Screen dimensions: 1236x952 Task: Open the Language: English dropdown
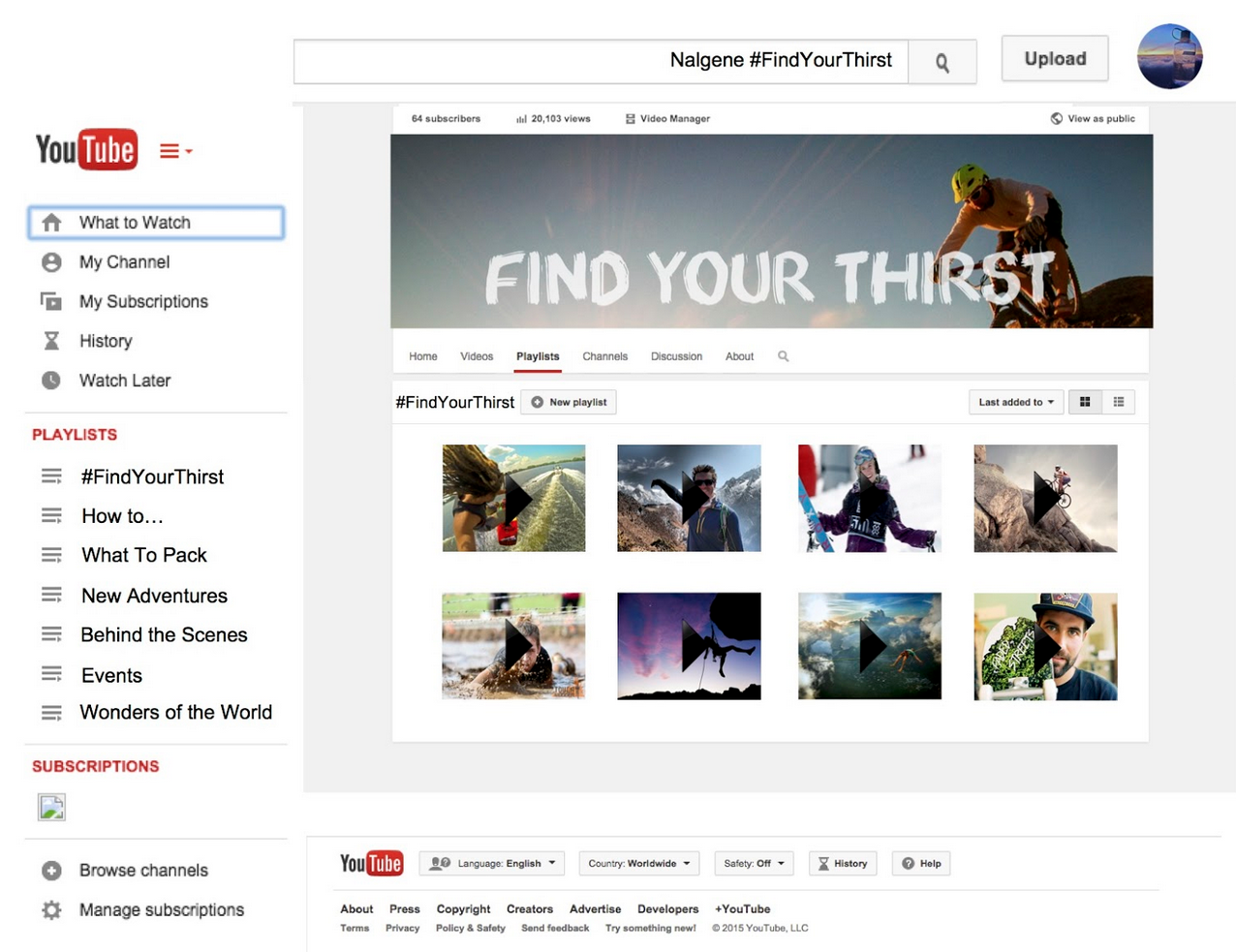point(492,863)
